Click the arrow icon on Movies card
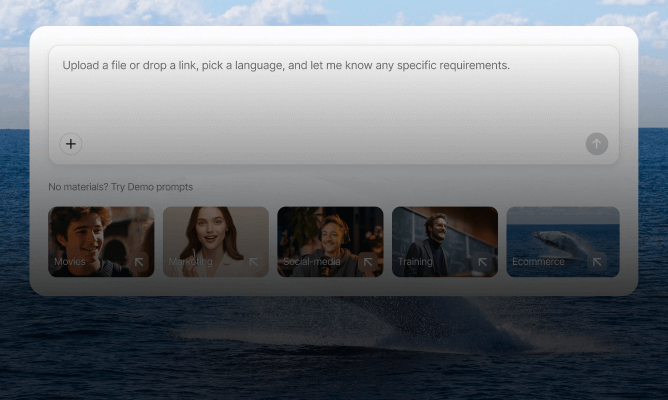The image size is (668, 400). click(x=139, y=262)
